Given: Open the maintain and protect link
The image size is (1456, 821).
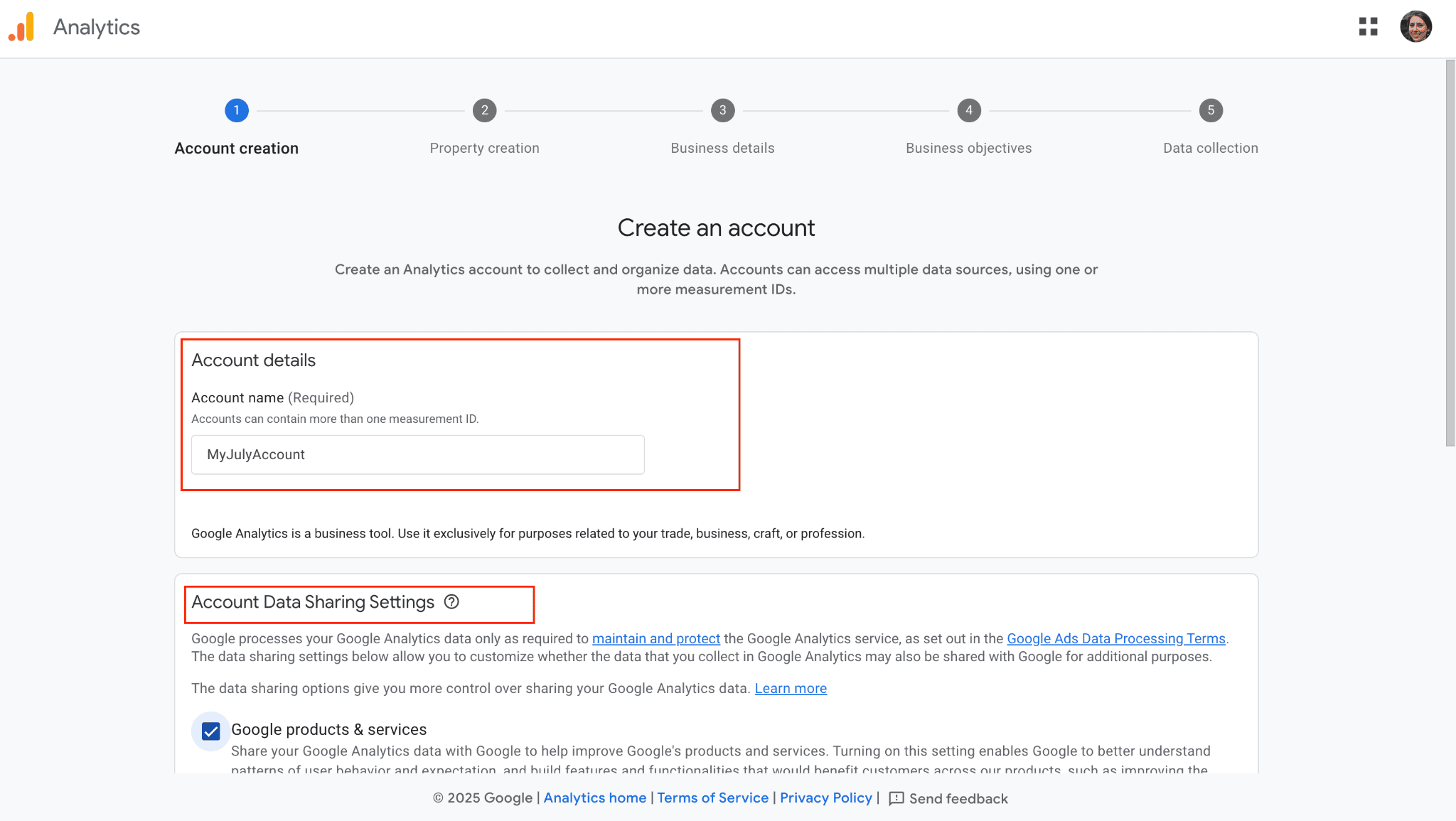Looking at the screenshot, I should [655, 638].
